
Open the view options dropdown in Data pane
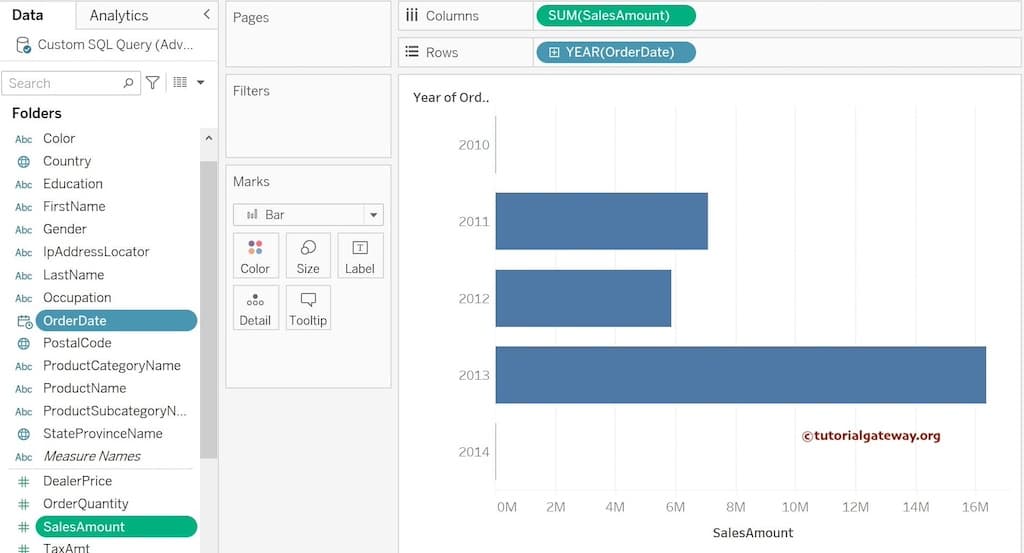188,83
